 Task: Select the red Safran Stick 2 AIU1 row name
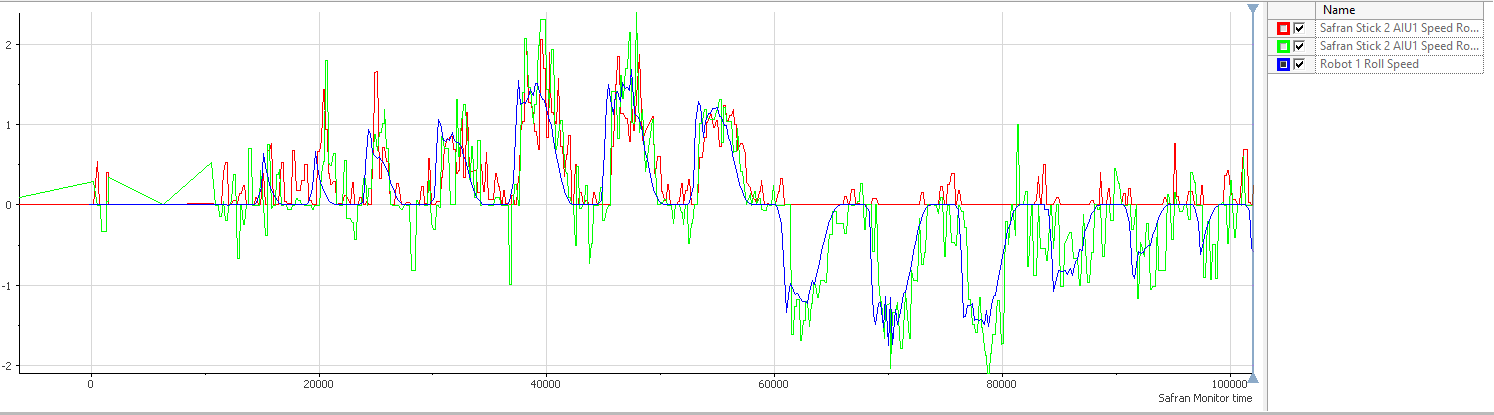(1398, 28)
